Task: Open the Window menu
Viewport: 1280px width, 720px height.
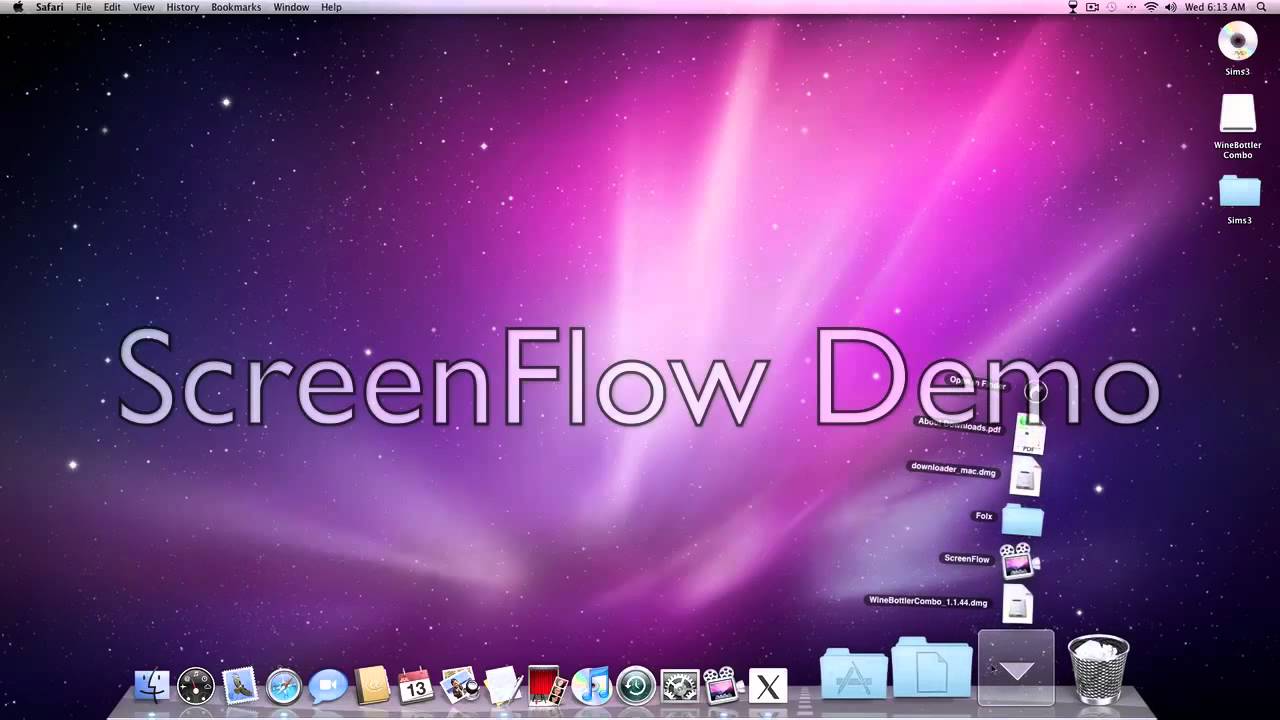Action: (291, 7)
